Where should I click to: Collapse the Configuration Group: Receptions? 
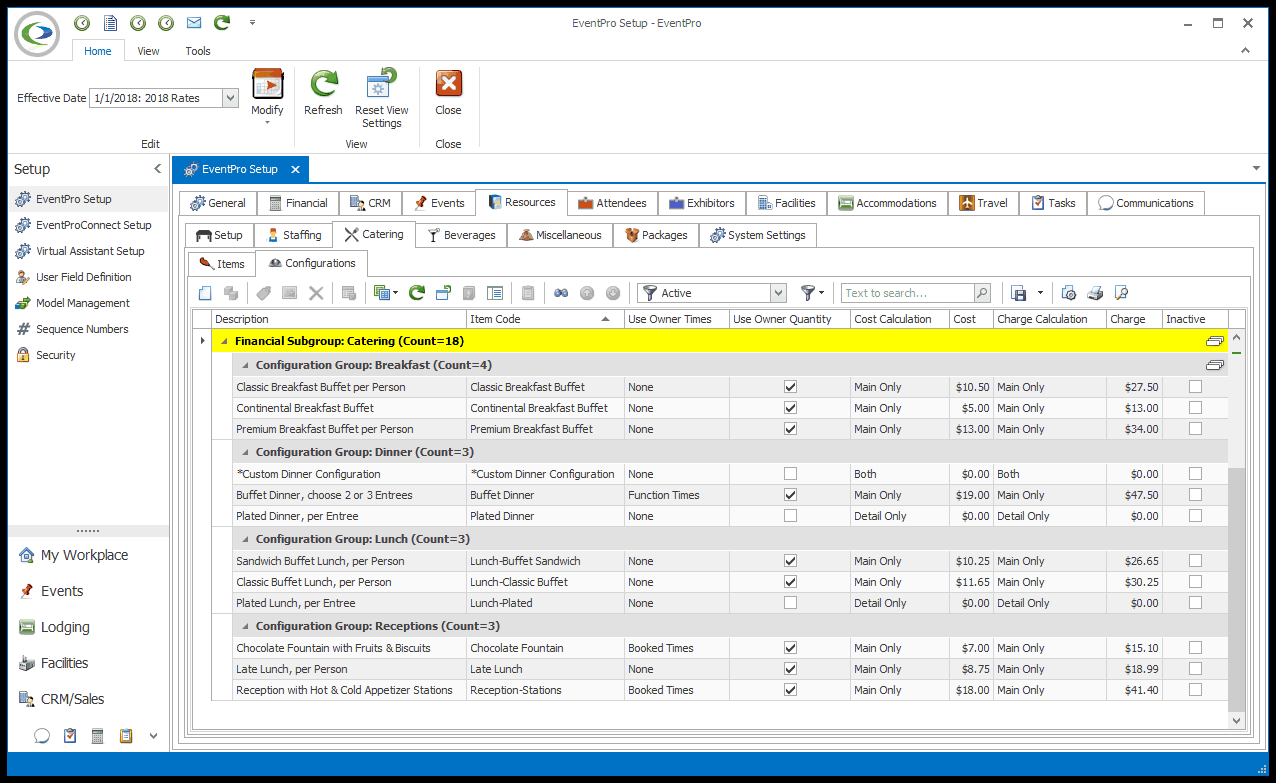(243, 627)
